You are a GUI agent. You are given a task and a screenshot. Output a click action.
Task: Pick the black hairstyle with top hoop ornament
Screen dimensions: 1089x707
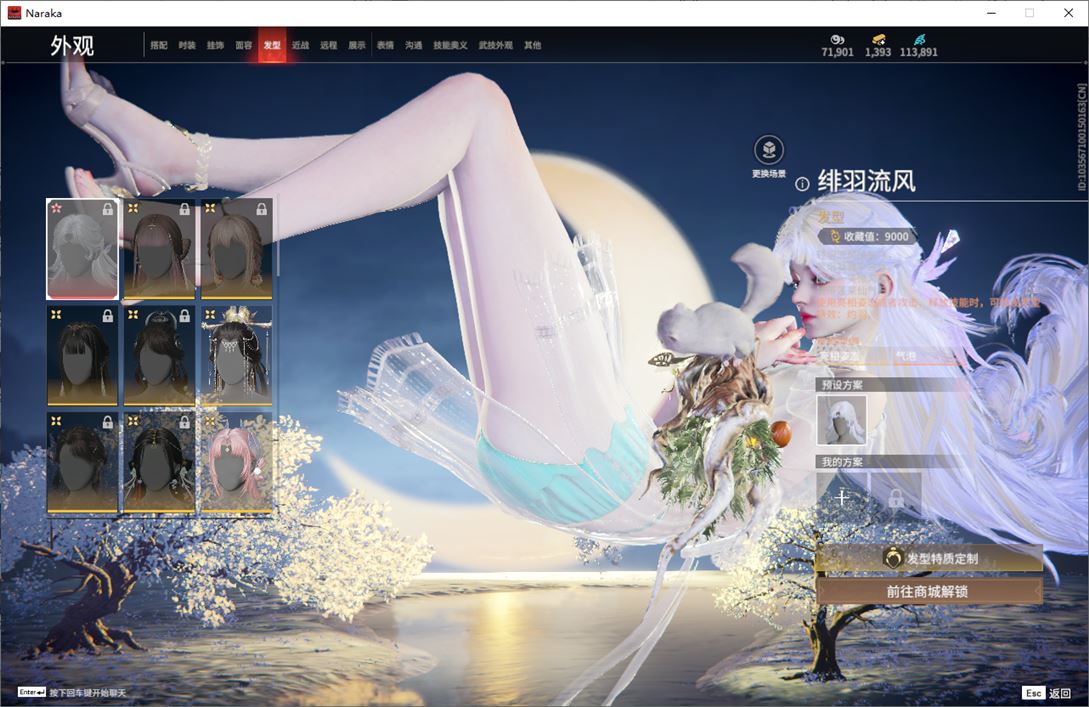[x=159, y=356]
